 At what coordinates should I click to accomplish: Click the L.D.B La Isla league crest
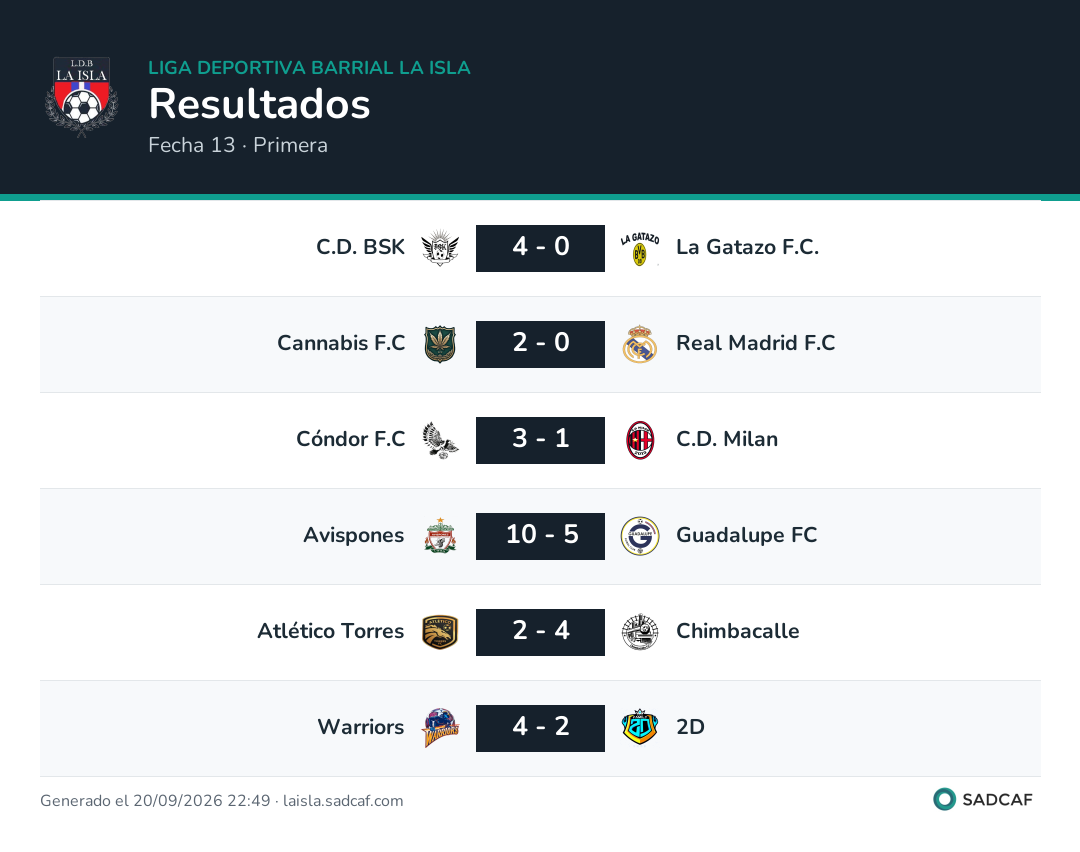tap(81, 97)
